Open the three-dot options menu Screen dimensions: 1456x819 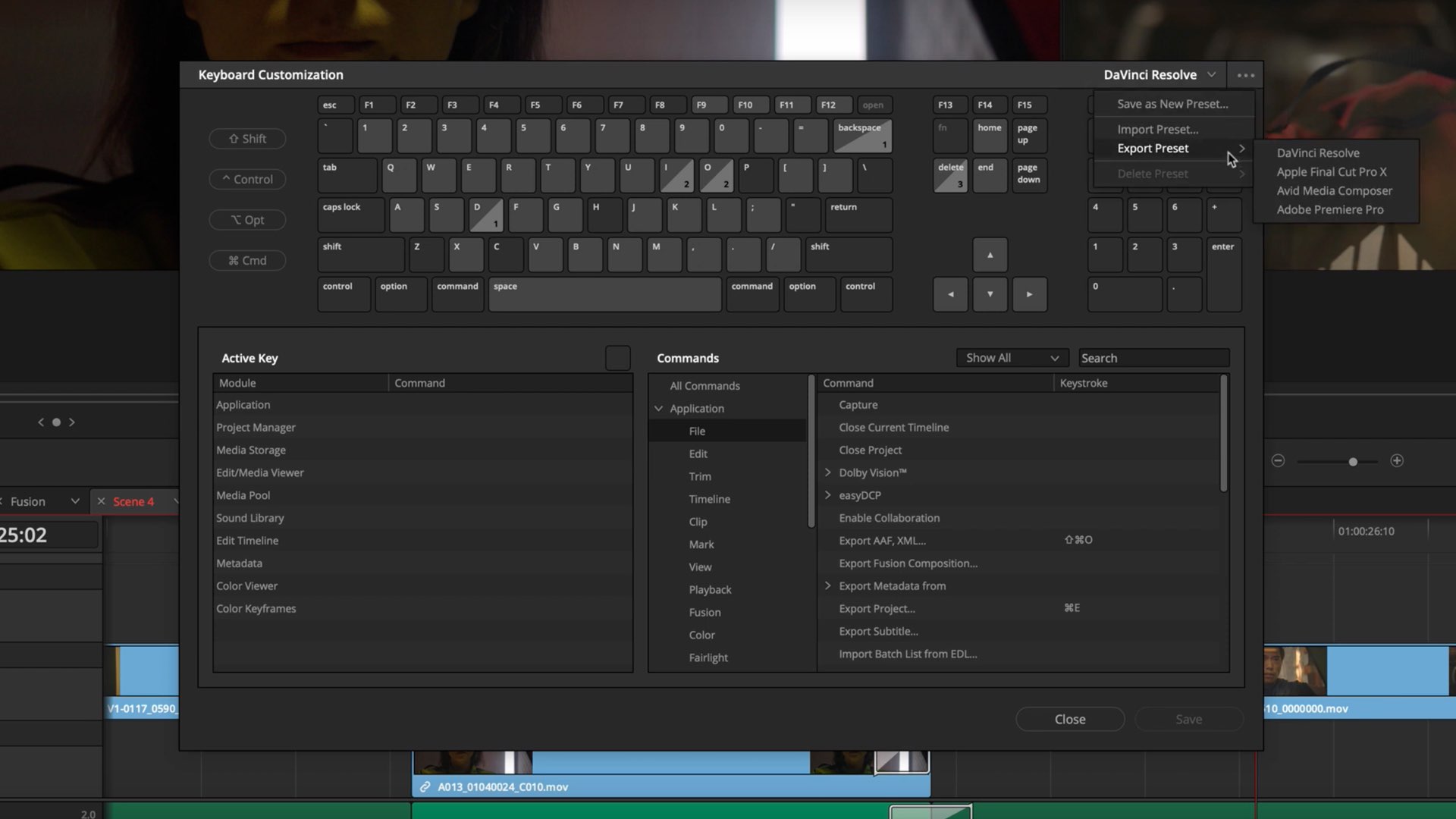coord(1245,75)
